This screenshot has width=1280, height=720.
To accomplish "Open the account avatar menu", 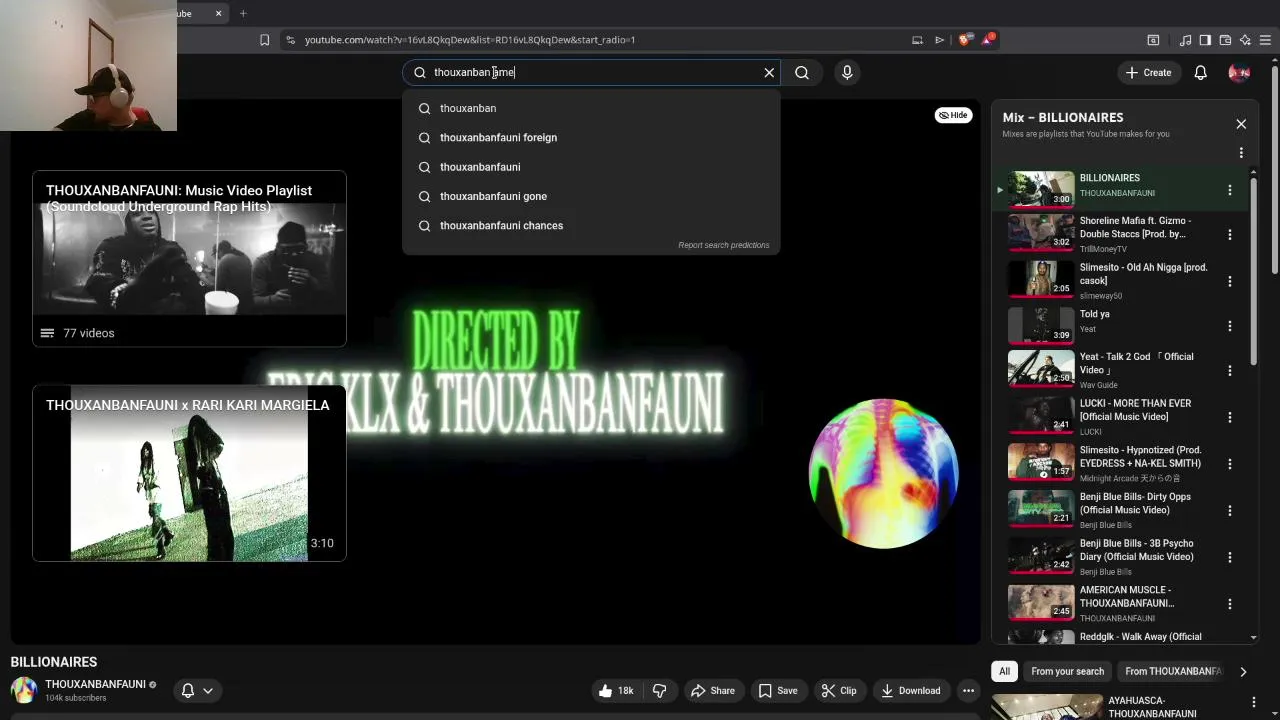I will click(1239, 72).
